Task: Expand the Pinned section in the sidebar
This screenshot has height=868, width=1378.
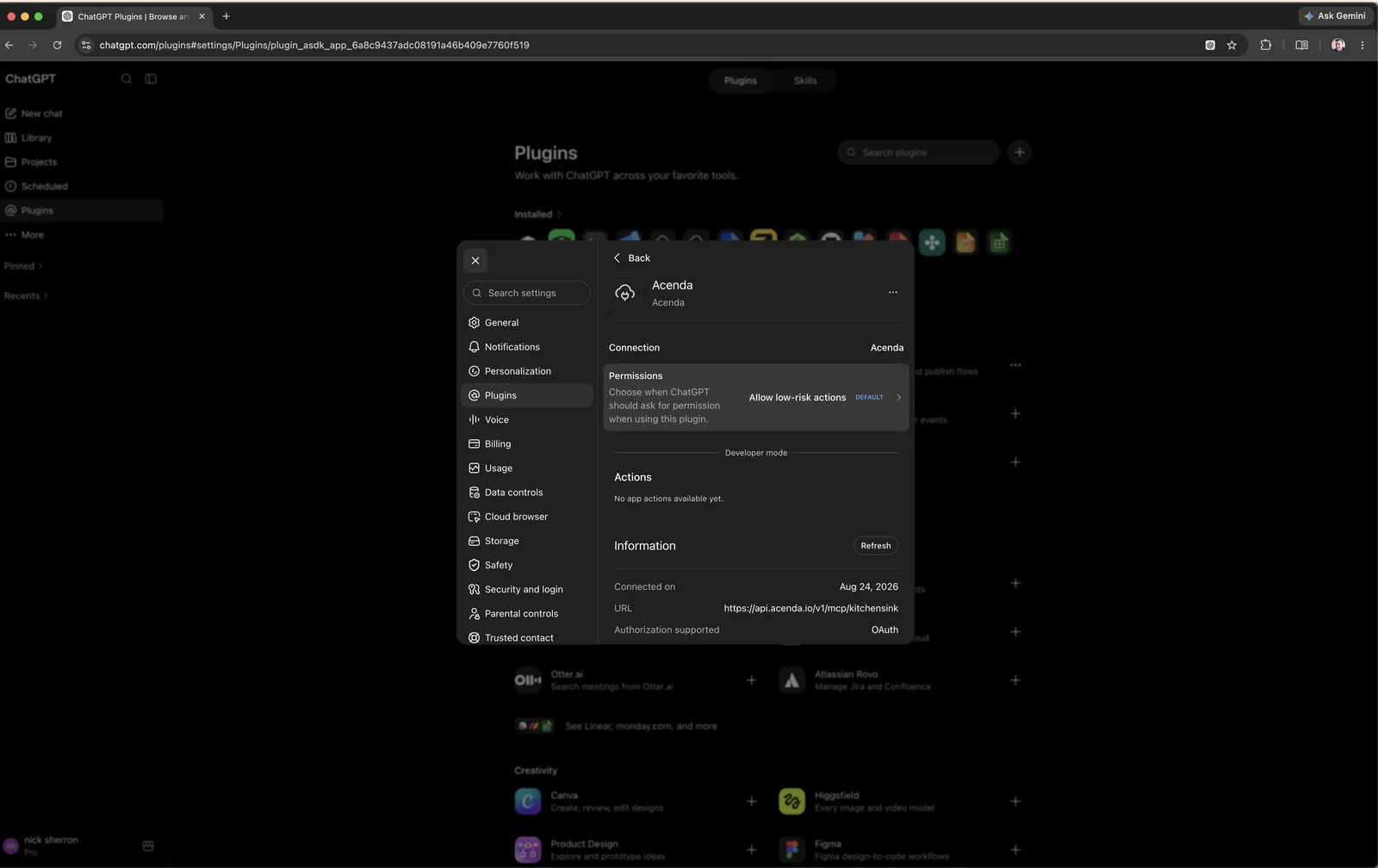Action: [23, 266]
